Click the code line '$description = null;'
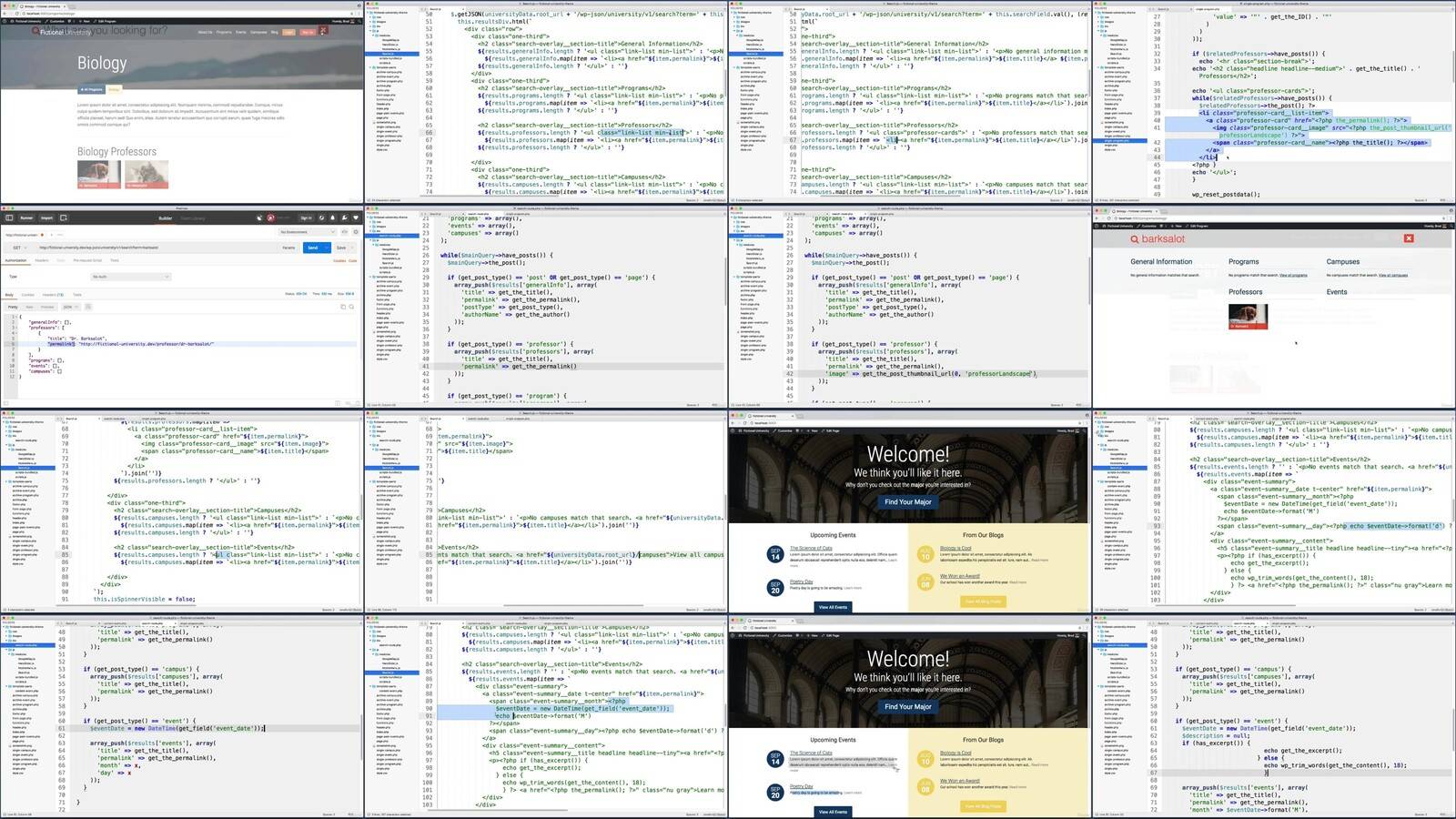Image resolution: width=1456 pixels, height=819 pixels. 1216,736
